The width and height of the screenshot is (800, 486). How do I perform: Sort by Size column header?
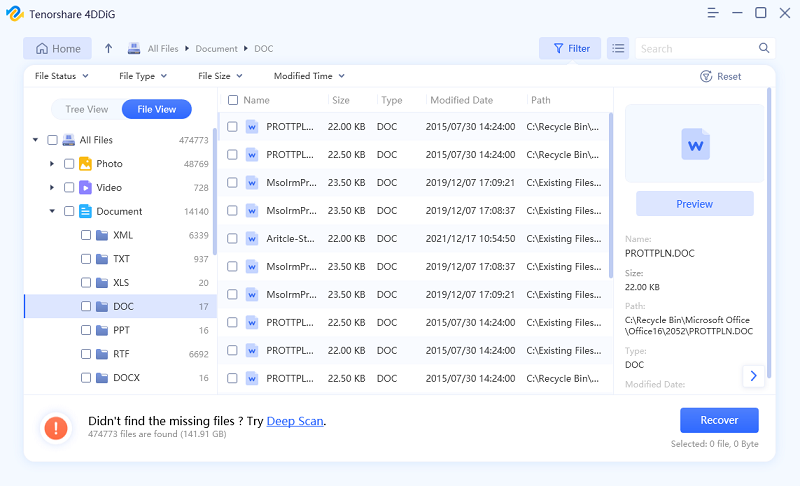tap(341, 100)
